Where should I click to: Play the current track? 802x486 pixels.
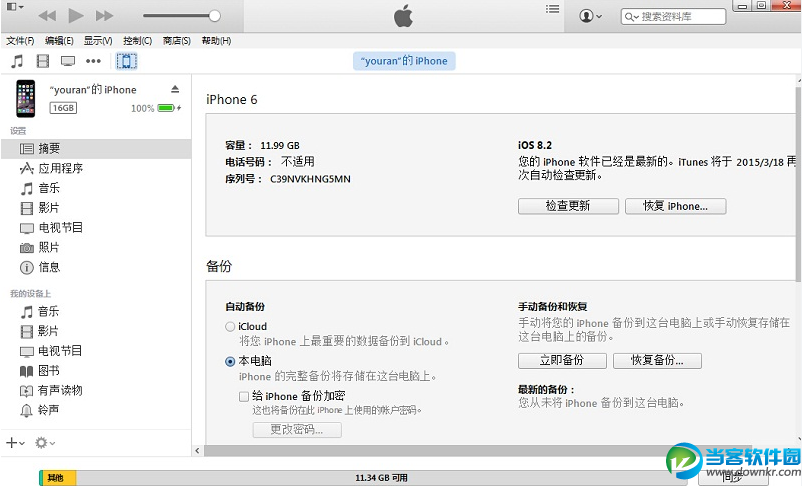[x=76, y=16]
